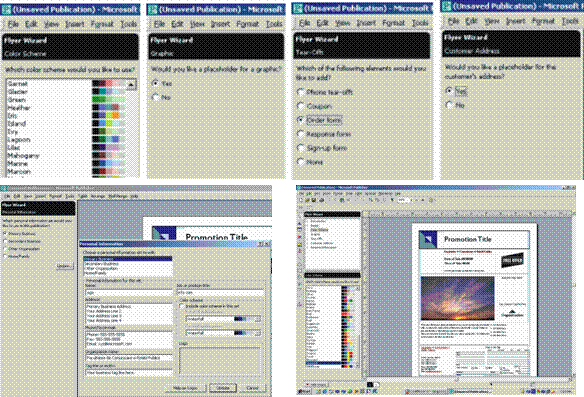Image resolution: width=584 pixels, height=397 pixels.
Task: Select the Phone tear-offs radio option
Action: (x=301, y=92)
